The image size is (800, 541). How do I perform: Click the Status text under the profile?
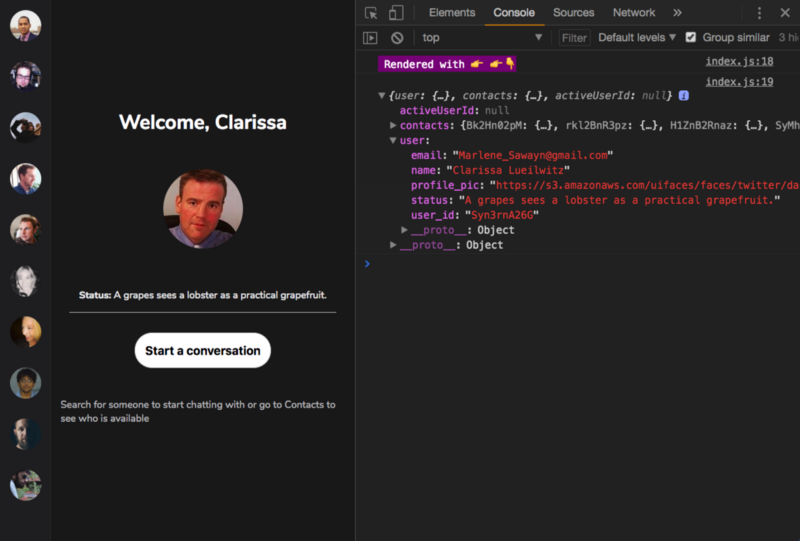coord(203,295)
